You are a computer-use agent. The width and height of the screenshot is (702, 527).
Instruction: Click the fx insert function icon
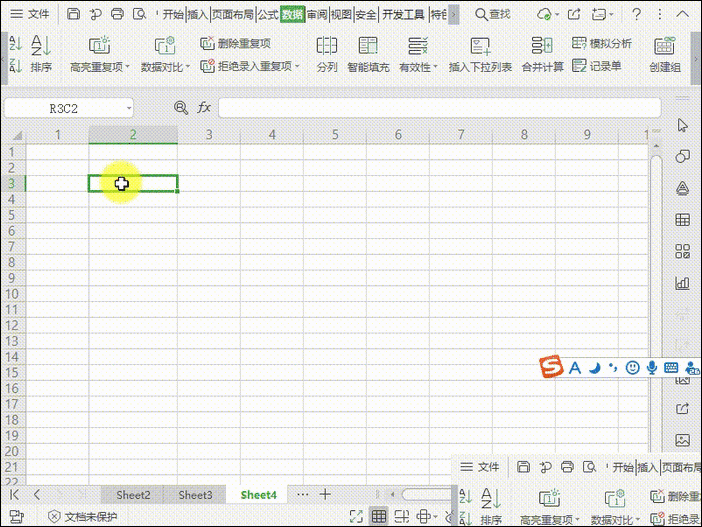(x=204, y=108)
